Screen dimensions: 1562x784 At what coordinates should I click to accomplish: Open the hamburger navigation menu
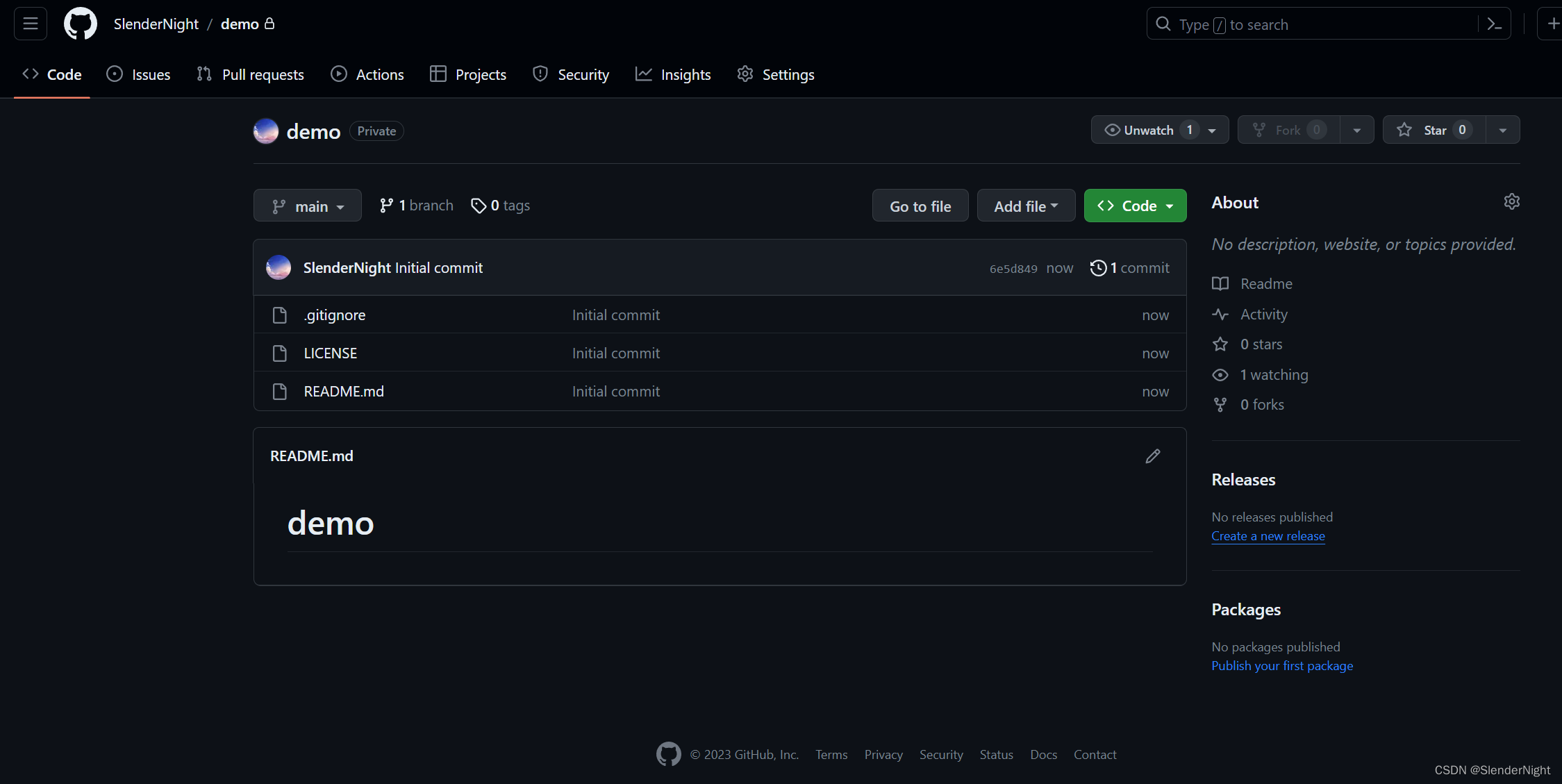click(x=31, y=24)
